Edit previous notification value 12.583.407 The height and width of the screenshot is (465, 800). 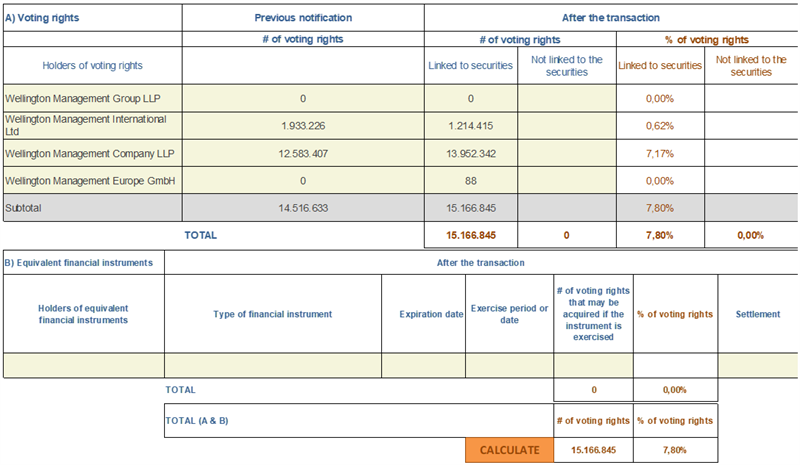pos(301,154)
